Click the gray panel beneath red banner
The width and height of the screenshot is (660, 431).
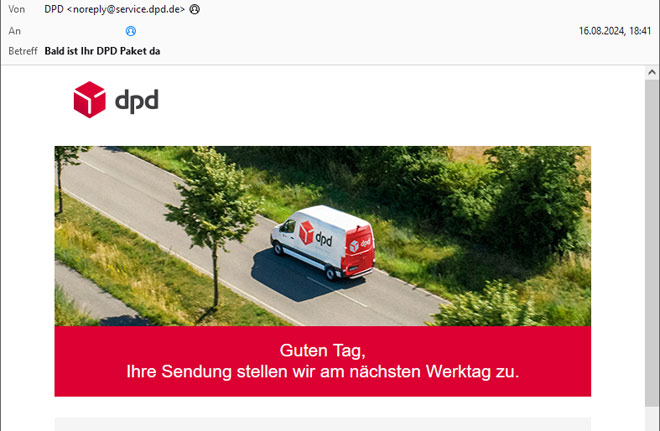click(322, 424)
